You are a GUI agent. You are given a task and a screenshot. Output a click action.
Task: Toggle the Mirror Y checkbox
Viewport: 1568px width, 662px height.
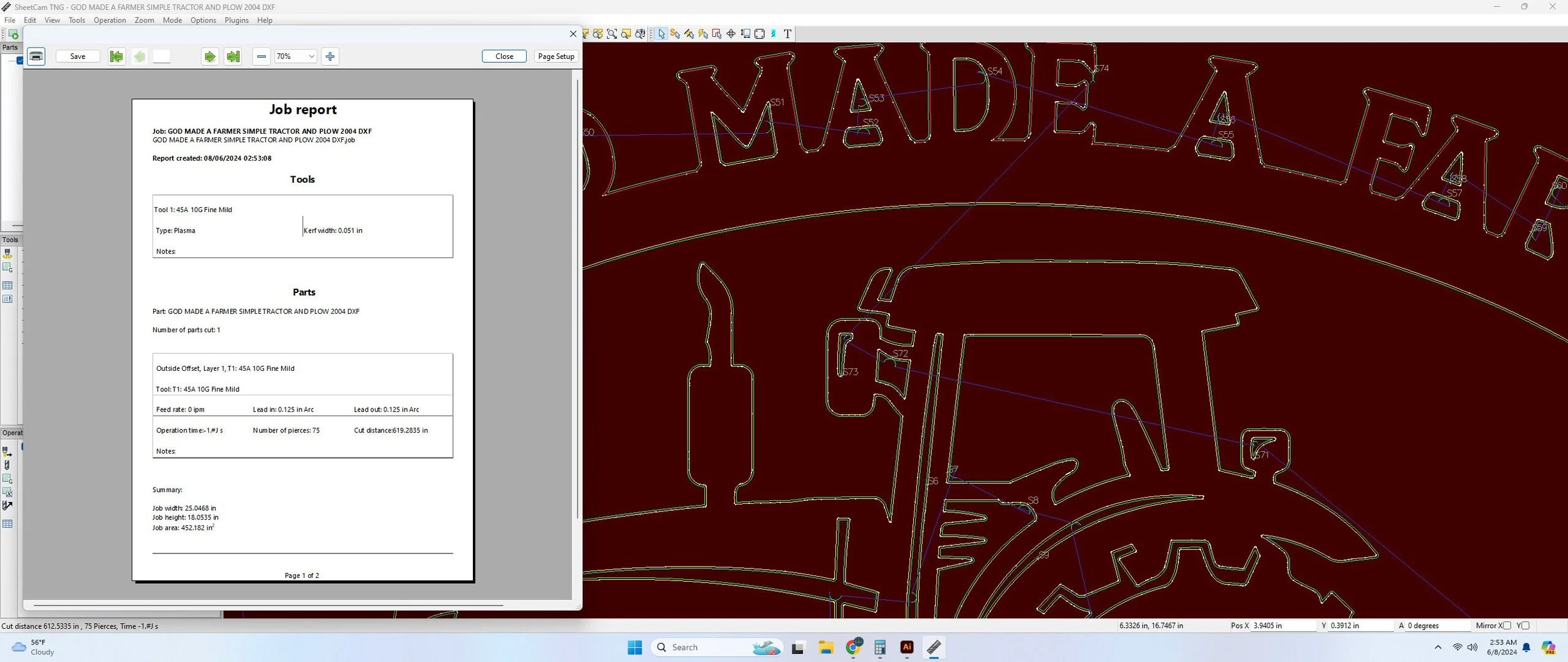tap(1525, 626)
